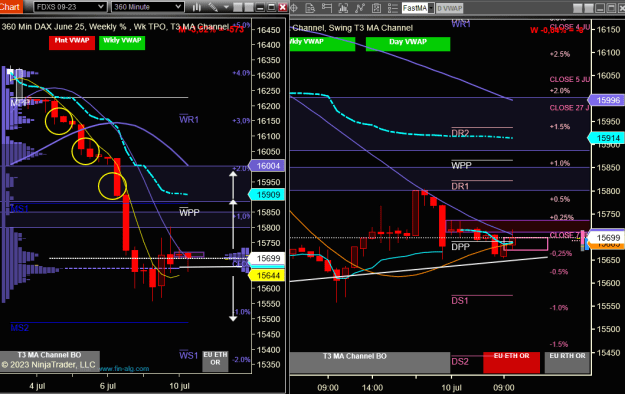This screenshot has height=394, width=625.
Task: Expand the FastMA dropdown
Action: click(431, 8)
